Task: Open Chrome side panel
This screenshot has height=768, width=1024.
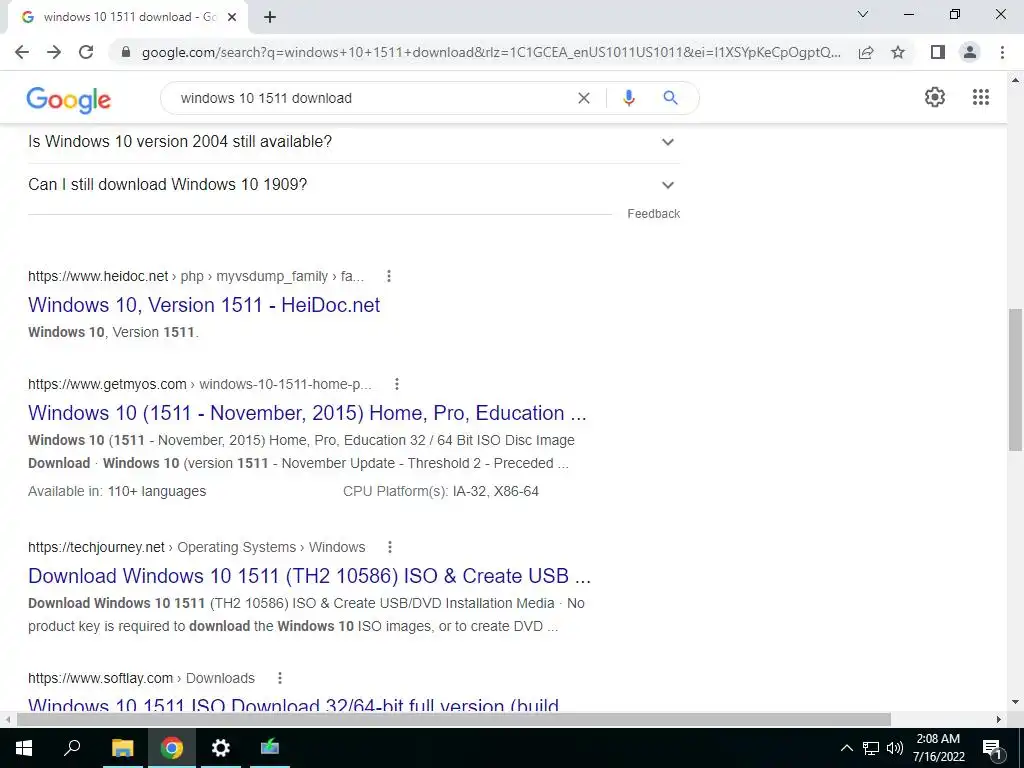Action: click(x=938, y=52)
